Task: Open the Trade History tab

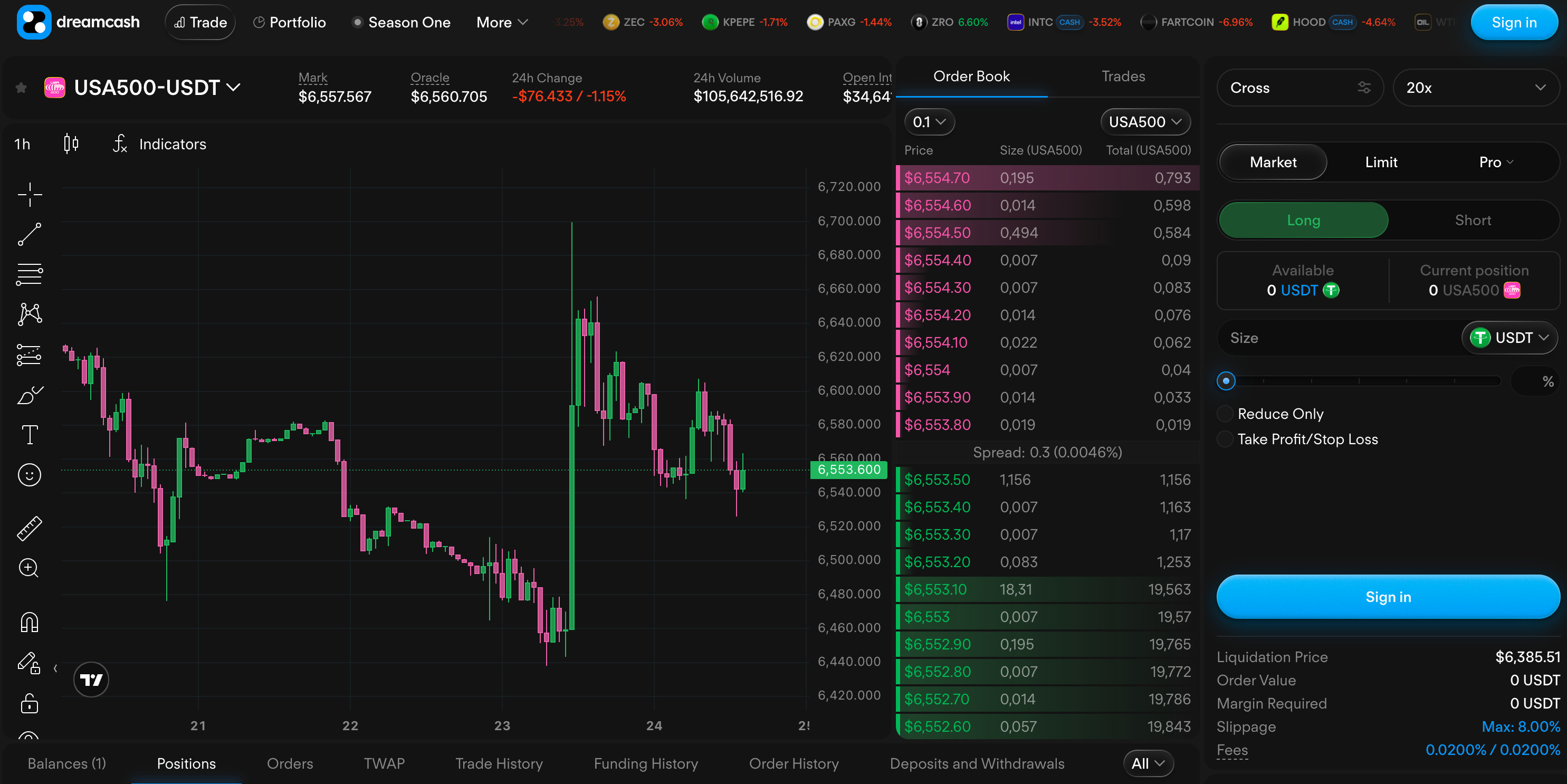Action: (498, 763)
